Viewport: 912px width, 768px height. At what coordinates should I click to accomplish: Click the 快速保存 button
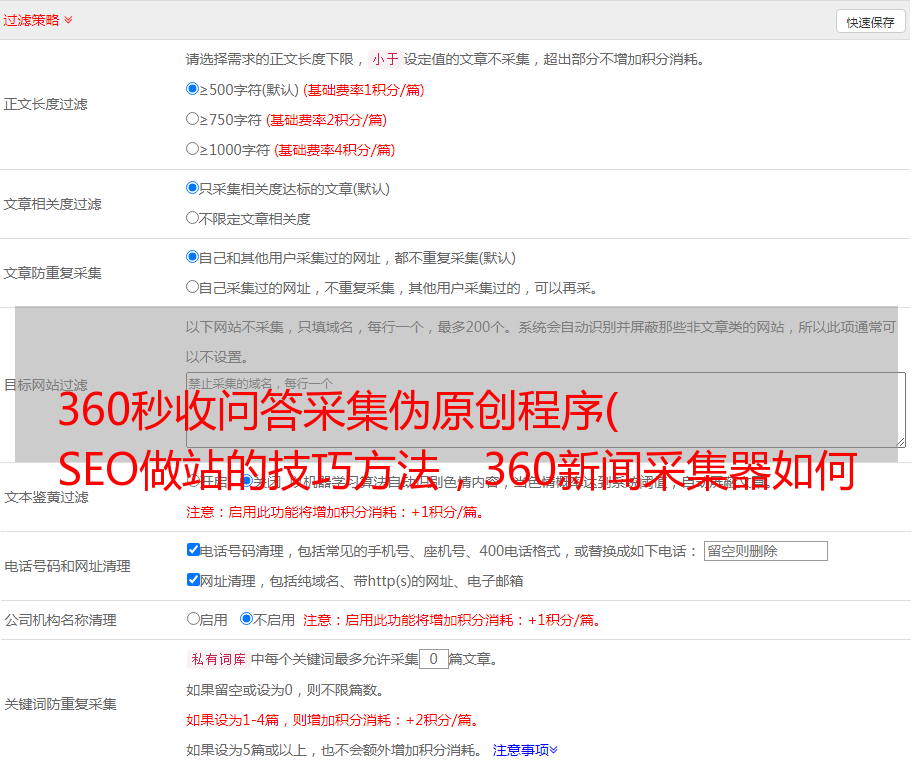click(x=870, y=22)
